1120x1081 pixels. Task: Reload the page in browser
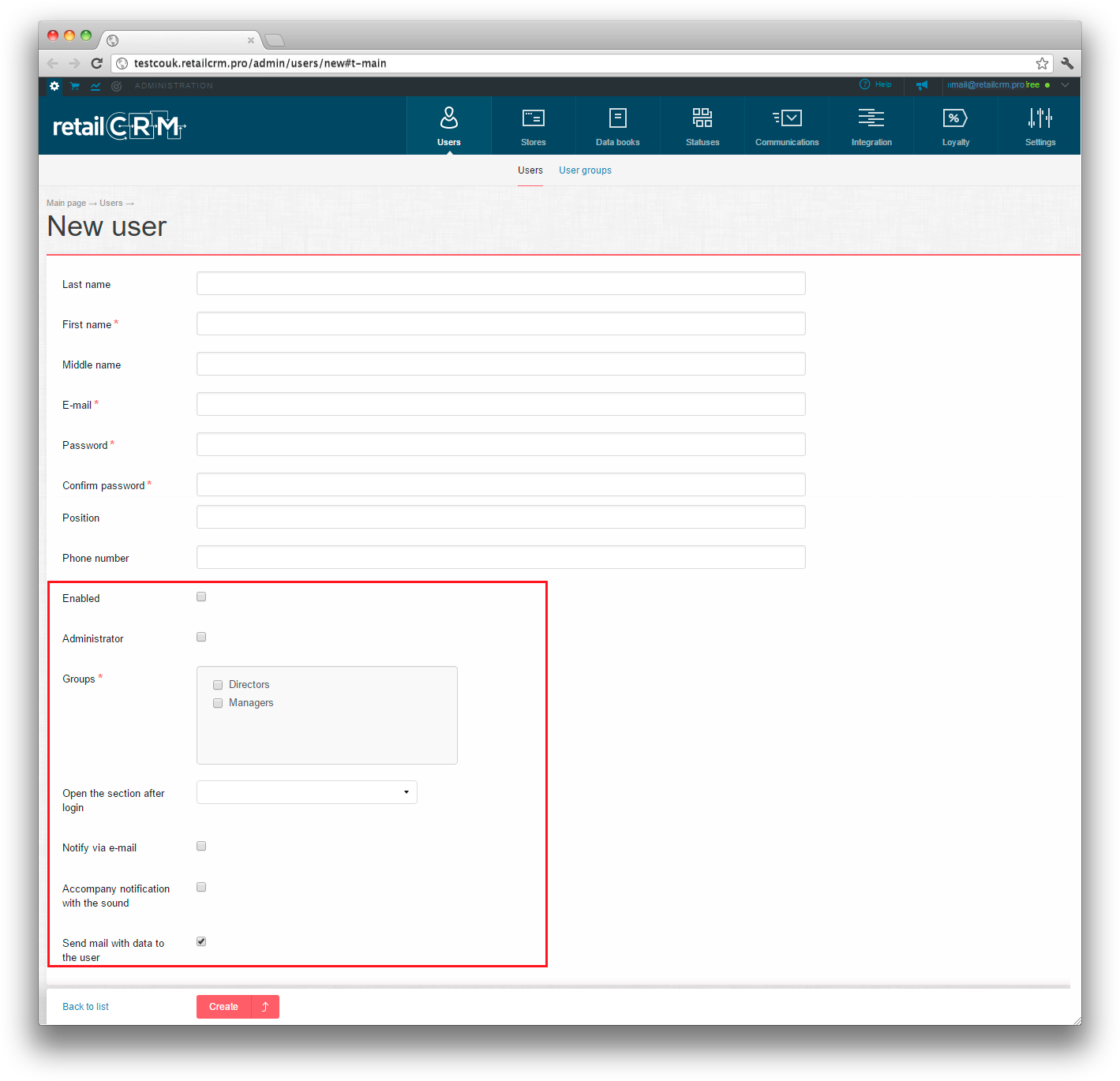click(96, 63)
